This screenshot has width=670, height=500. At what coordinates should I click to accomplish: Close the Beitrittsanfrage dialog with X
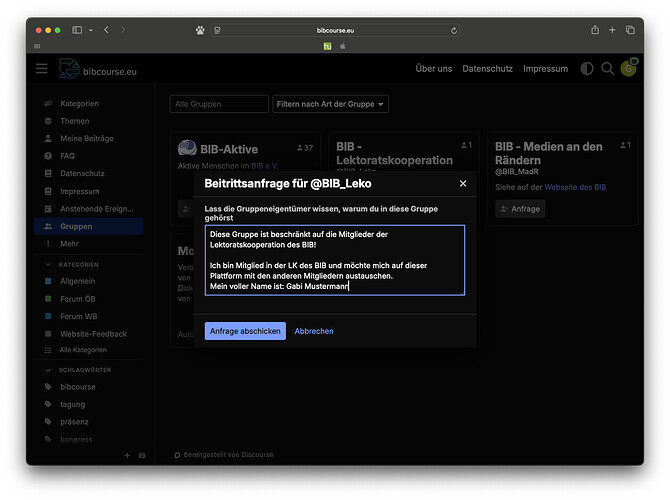(x=463, y=184)
